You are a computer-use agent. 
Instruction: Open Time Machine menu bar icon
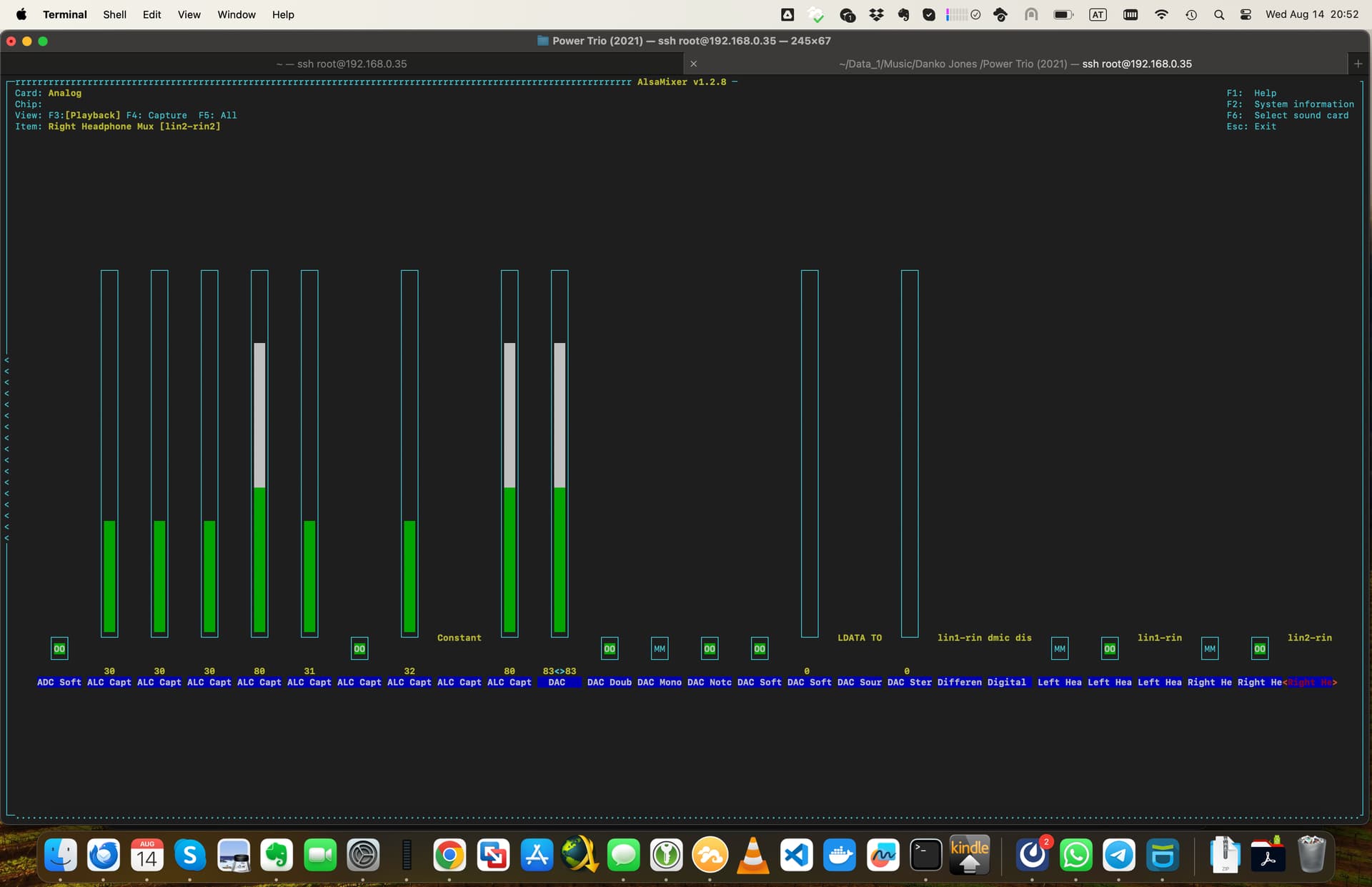pyautogui.click(x=1191, y=14)
